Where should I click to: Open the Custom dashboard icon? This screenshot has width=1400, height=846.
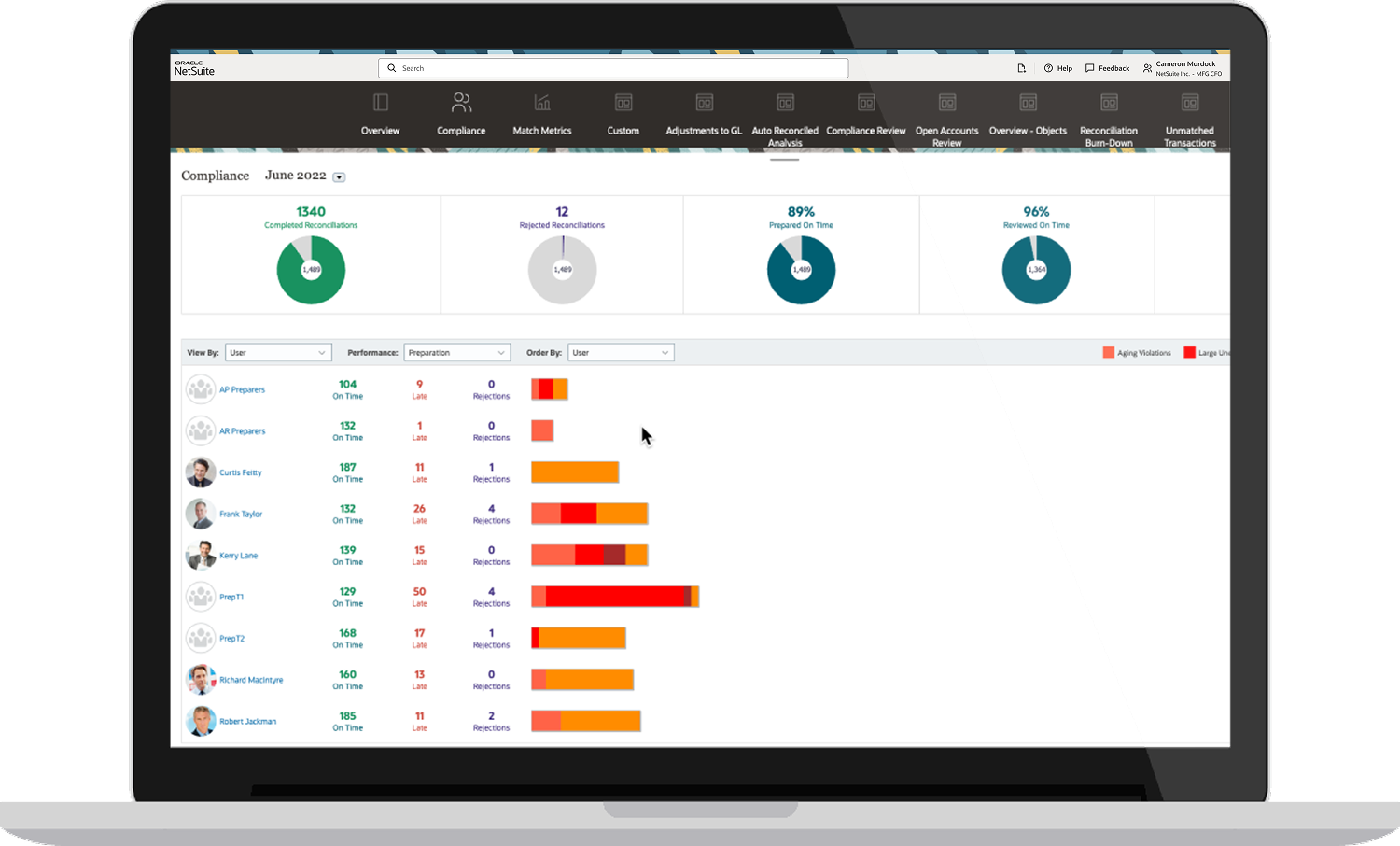coord(623,103)
